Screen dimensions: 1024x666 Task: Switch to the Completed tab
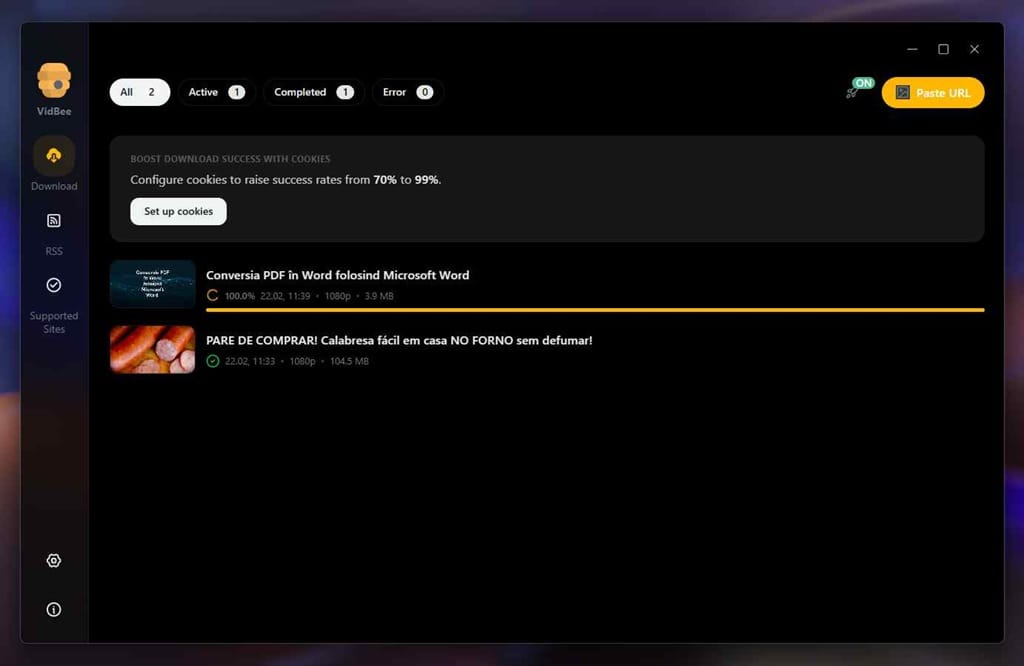(x=313, y=92)
